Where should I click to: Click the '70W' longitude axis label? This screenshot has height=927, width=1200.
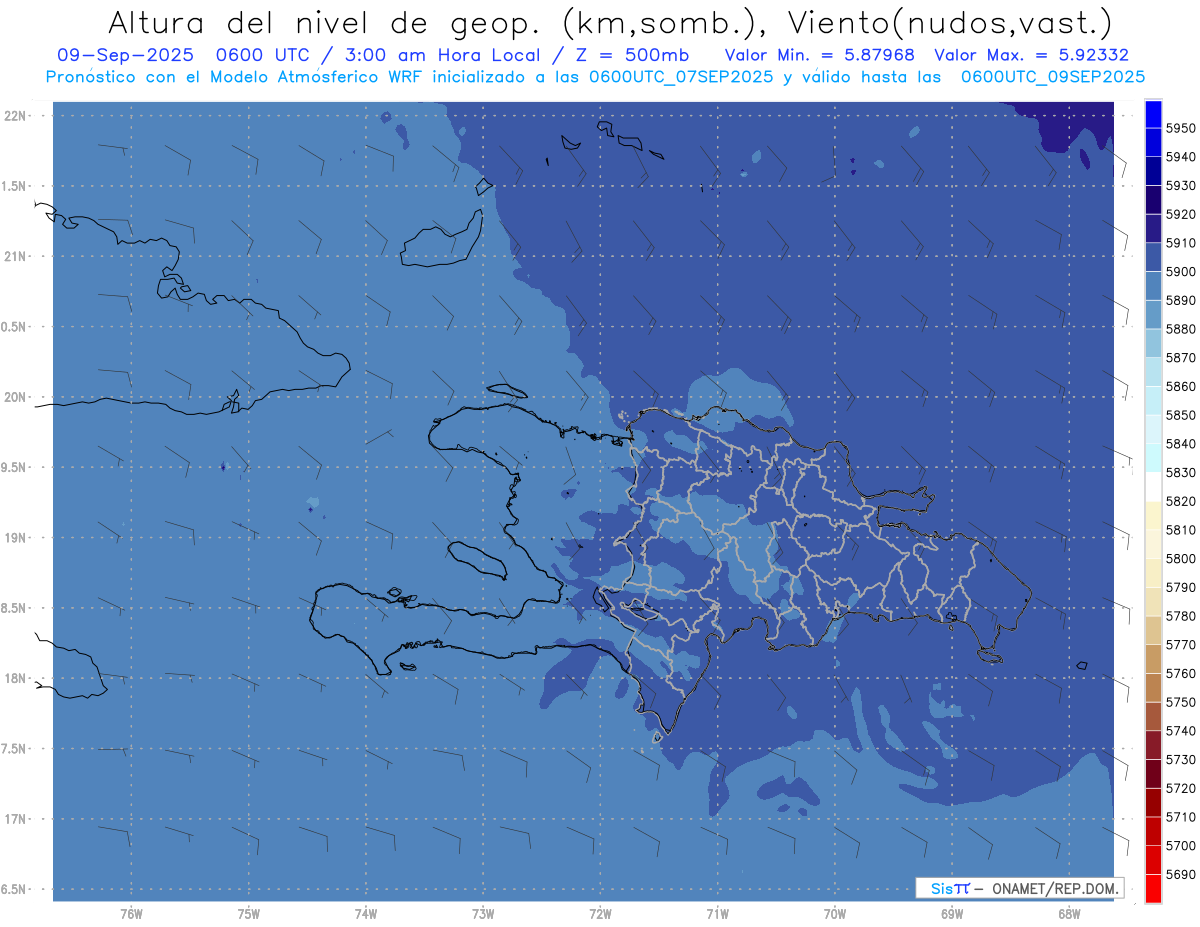pyautogui.click(x=835, y=914)
